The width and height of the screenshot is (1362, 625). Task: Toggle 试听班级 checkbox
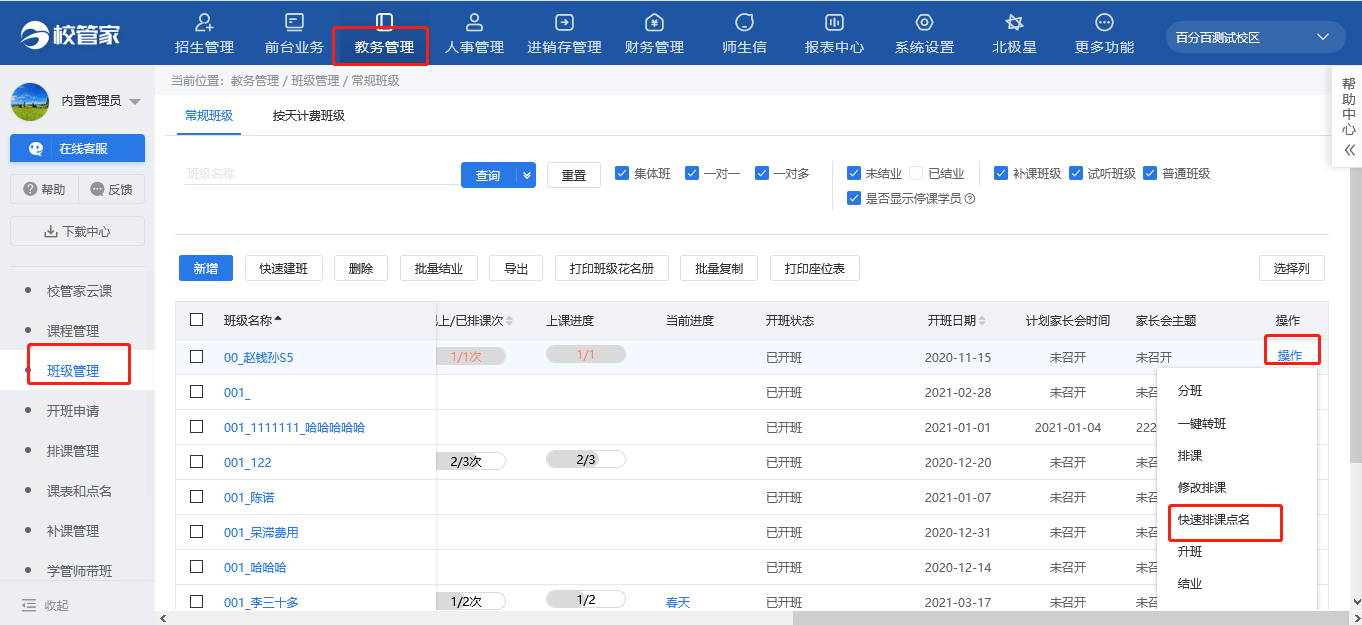1076,172
